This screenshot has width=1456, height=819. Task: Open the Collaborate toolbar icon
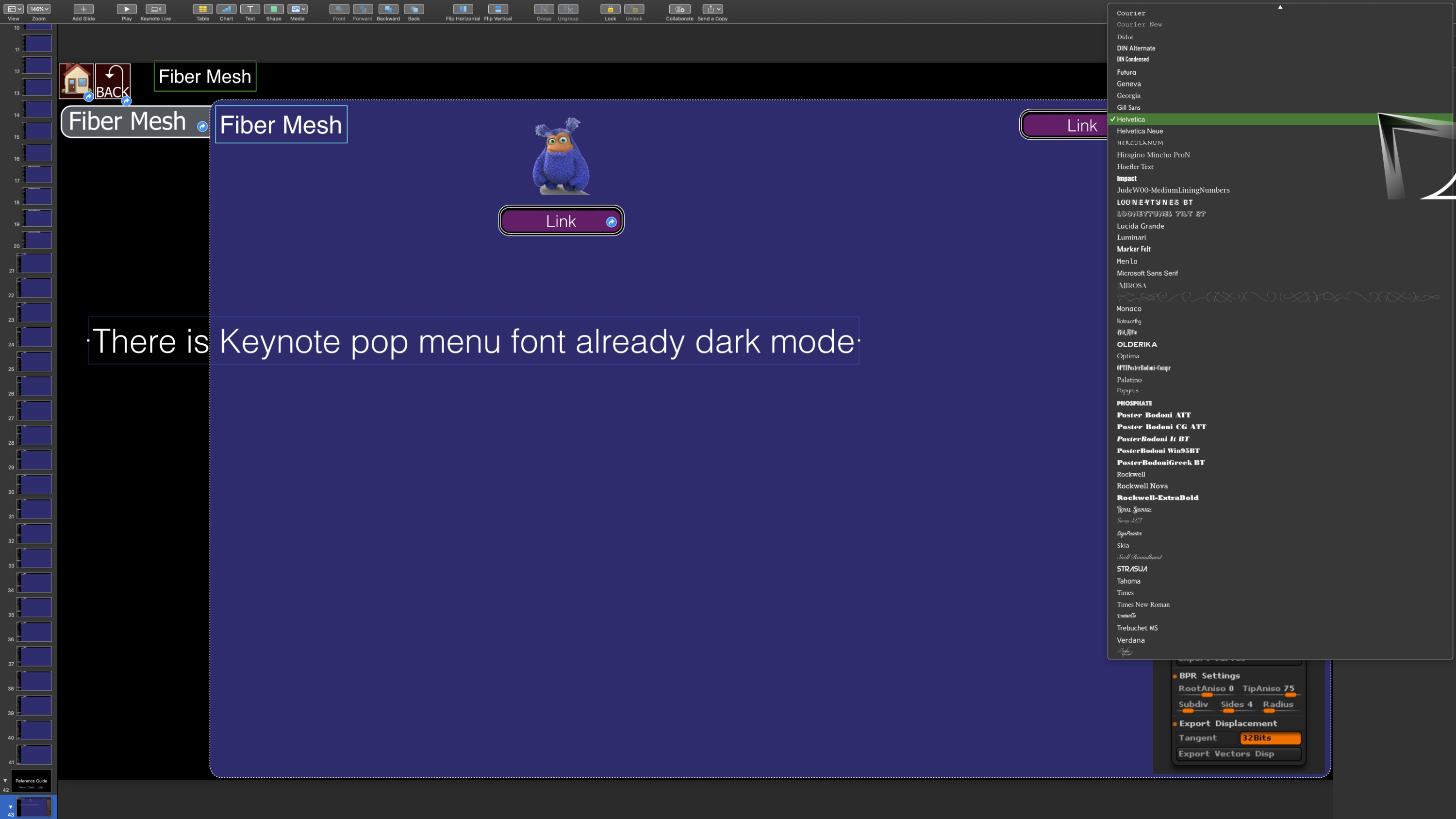[679, 9]
